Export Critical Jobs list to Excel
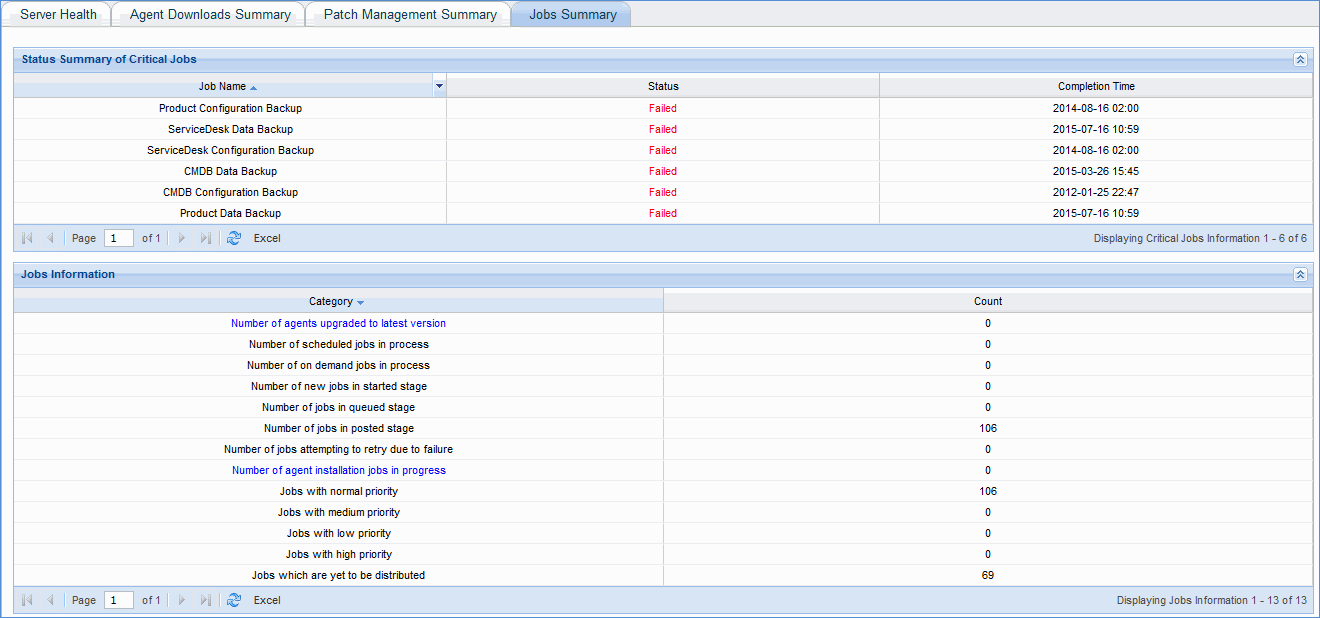1320x618 pixels. (266, 238)
